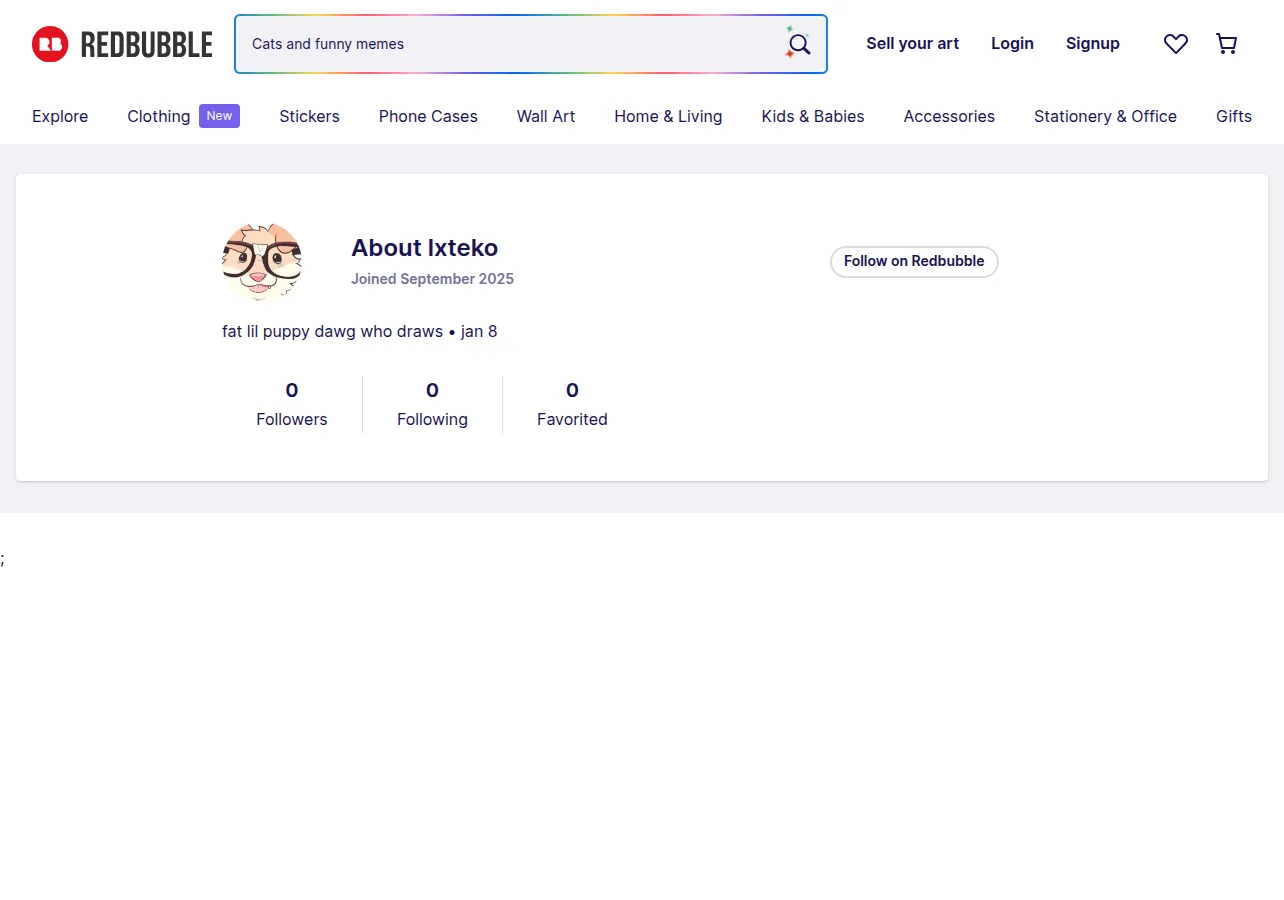1284x900 pixels.
Task: Click the REDBUBBLE wordmark
Action: pyautogui.click(x=147, y=45)
